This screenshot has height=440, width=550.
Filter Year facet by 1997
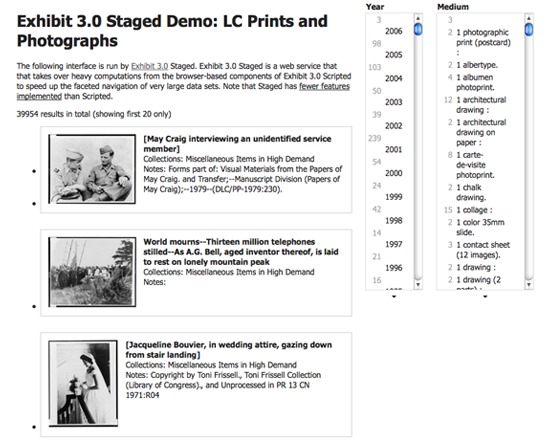tap(394, 244)
